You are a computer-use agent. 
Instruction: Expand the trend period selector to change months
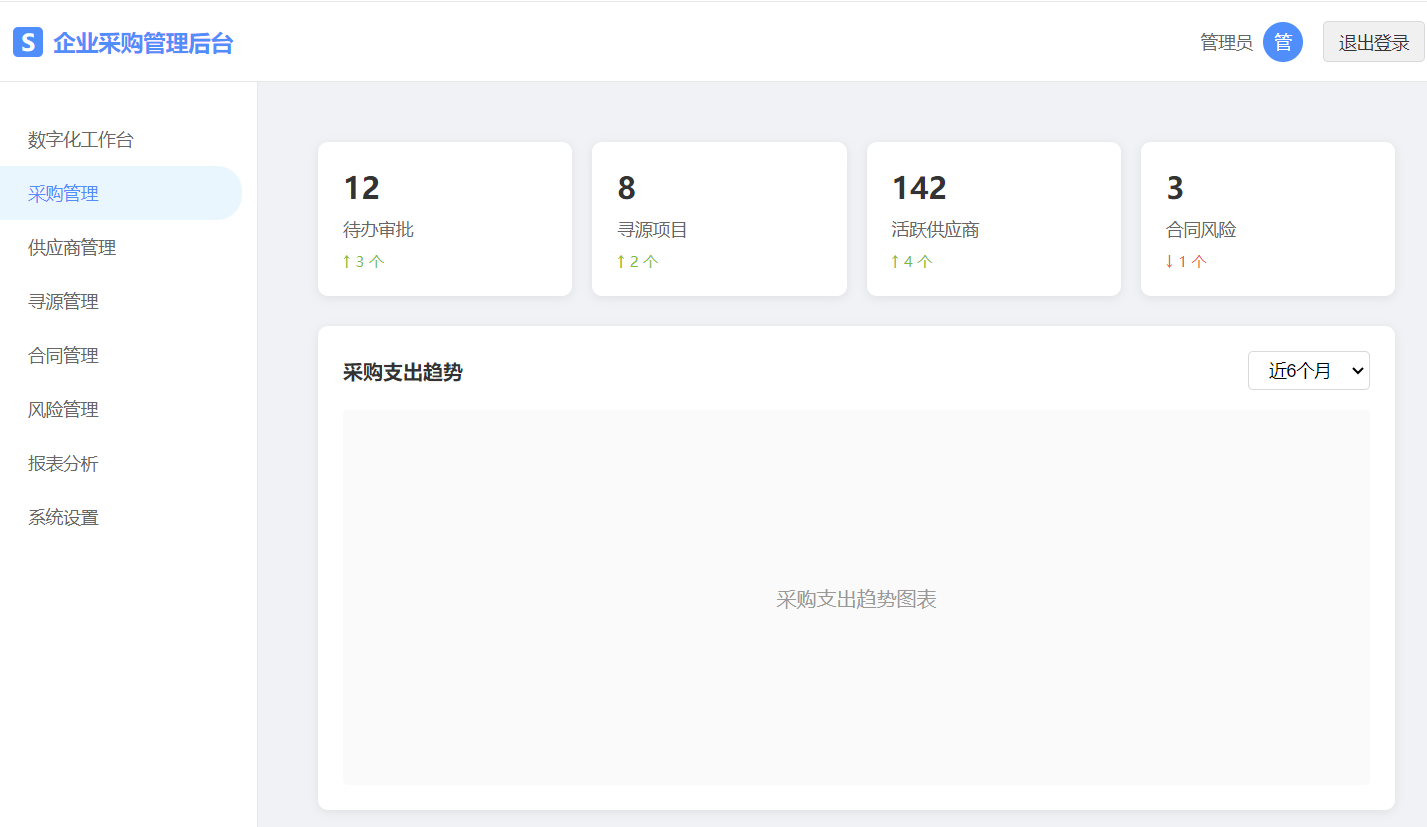pos(1308,370)
